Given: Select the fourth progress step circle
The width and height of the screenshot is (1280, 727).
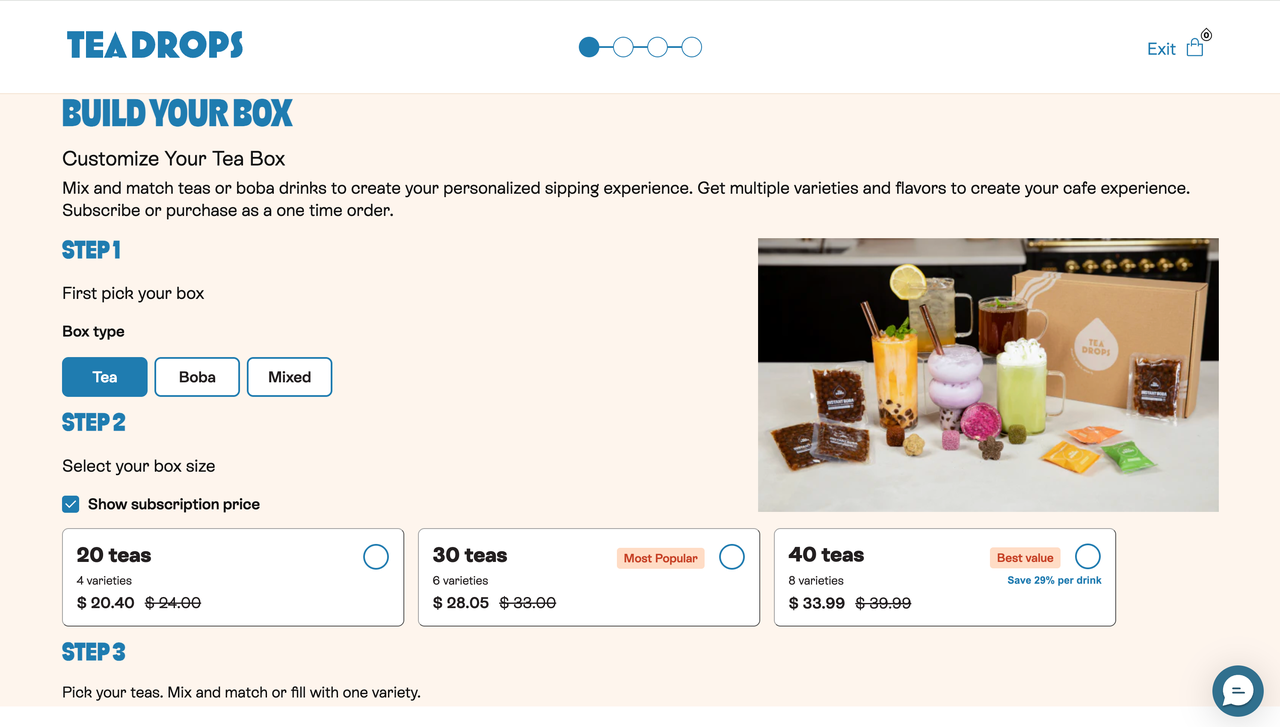Looking at the screenshot, I should 691,47.
